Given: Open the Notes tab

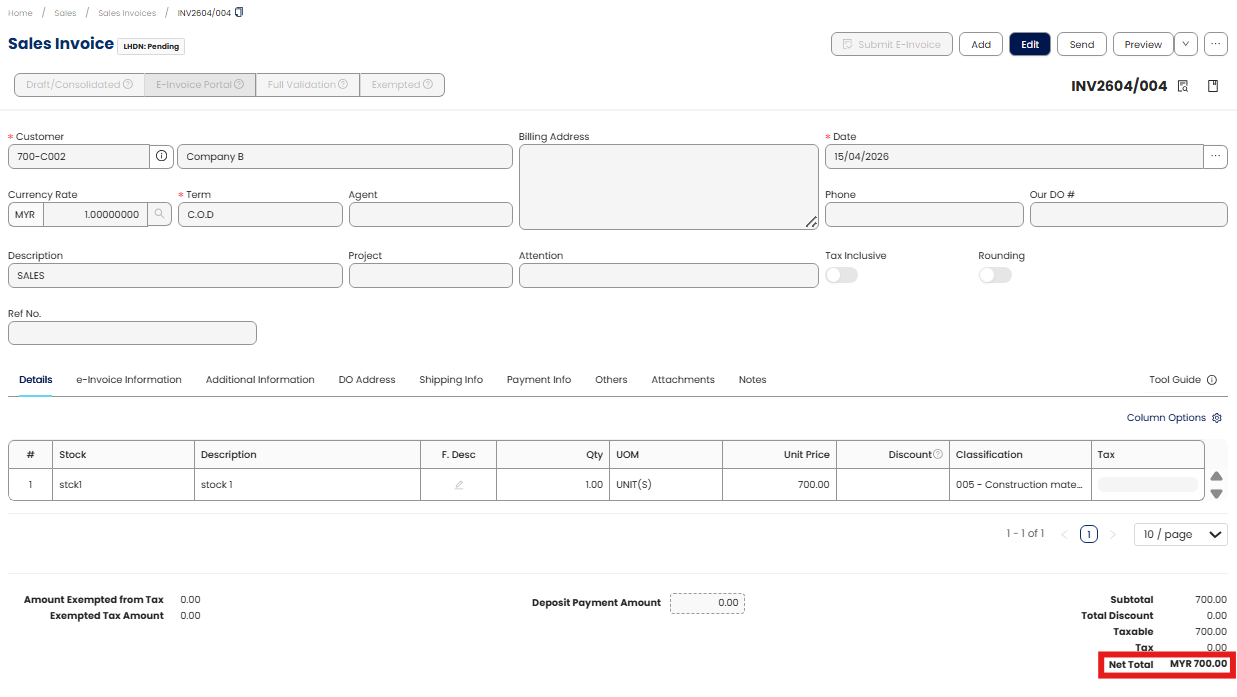Looking at the screenshot, I should coord(753,380).
